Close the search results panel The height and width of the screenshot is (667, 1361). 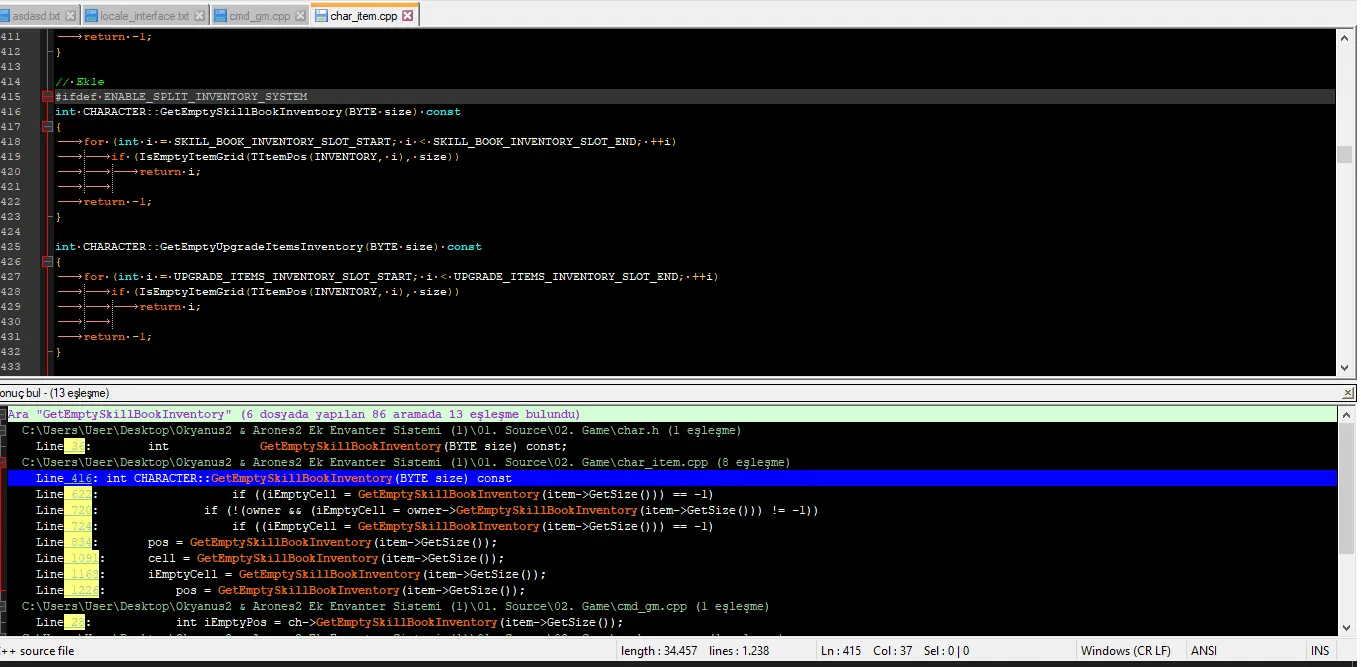point(1347,393)
